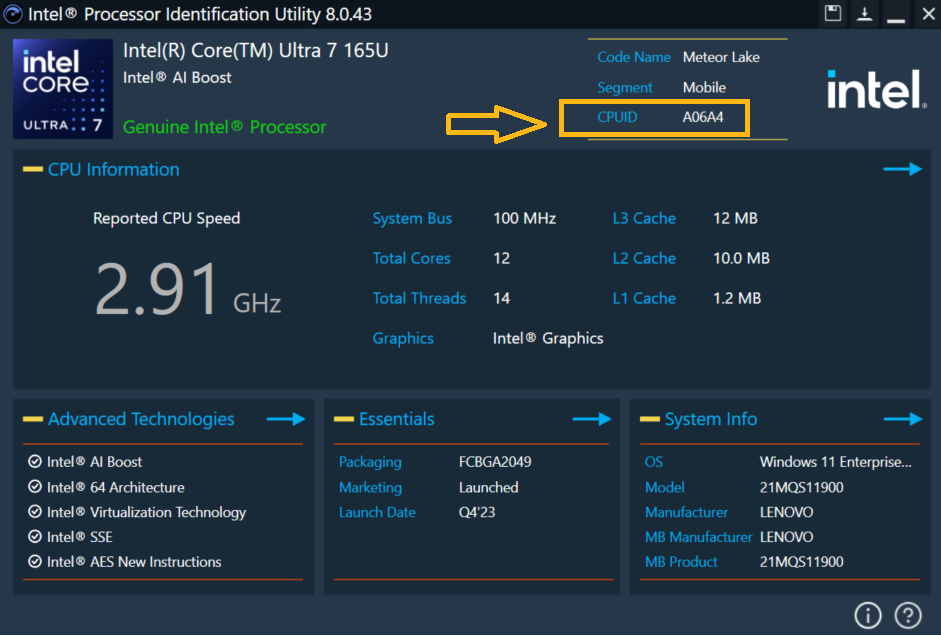Click the 100 MHz value
Screen dimensions: 941x638
525,218
